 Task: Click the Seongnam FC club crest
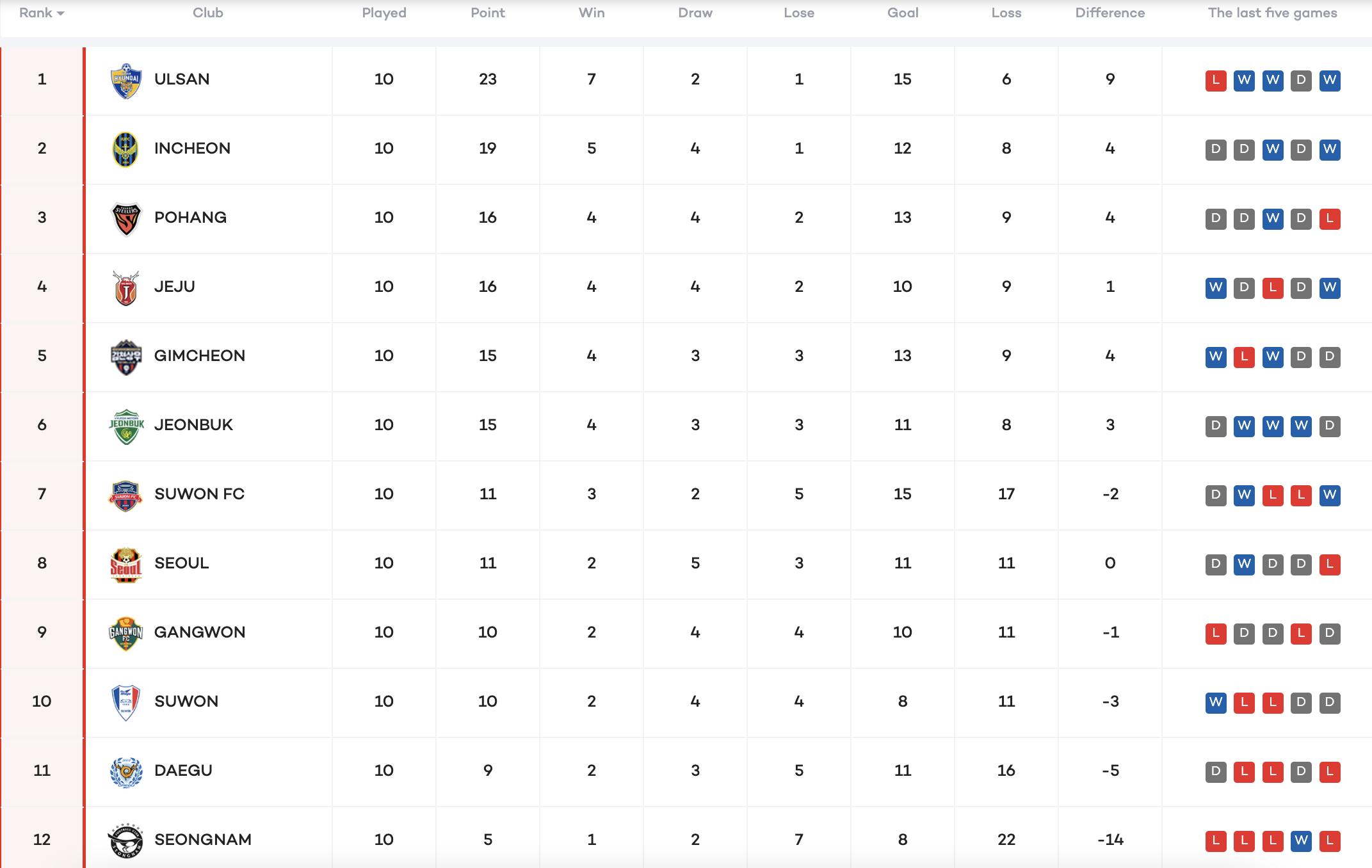(126, 840)
